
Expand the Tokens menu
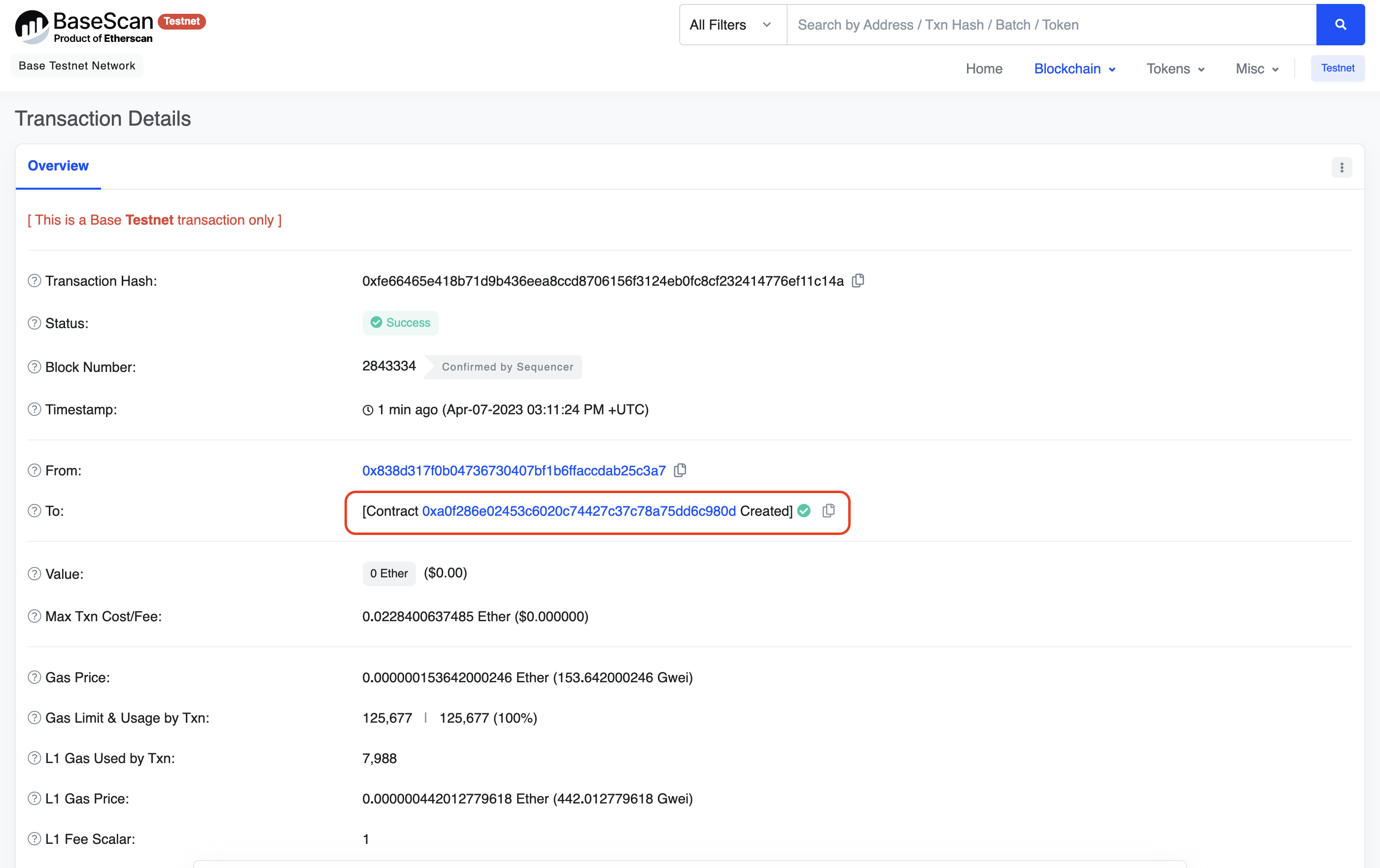click(x=1175, y=69)
